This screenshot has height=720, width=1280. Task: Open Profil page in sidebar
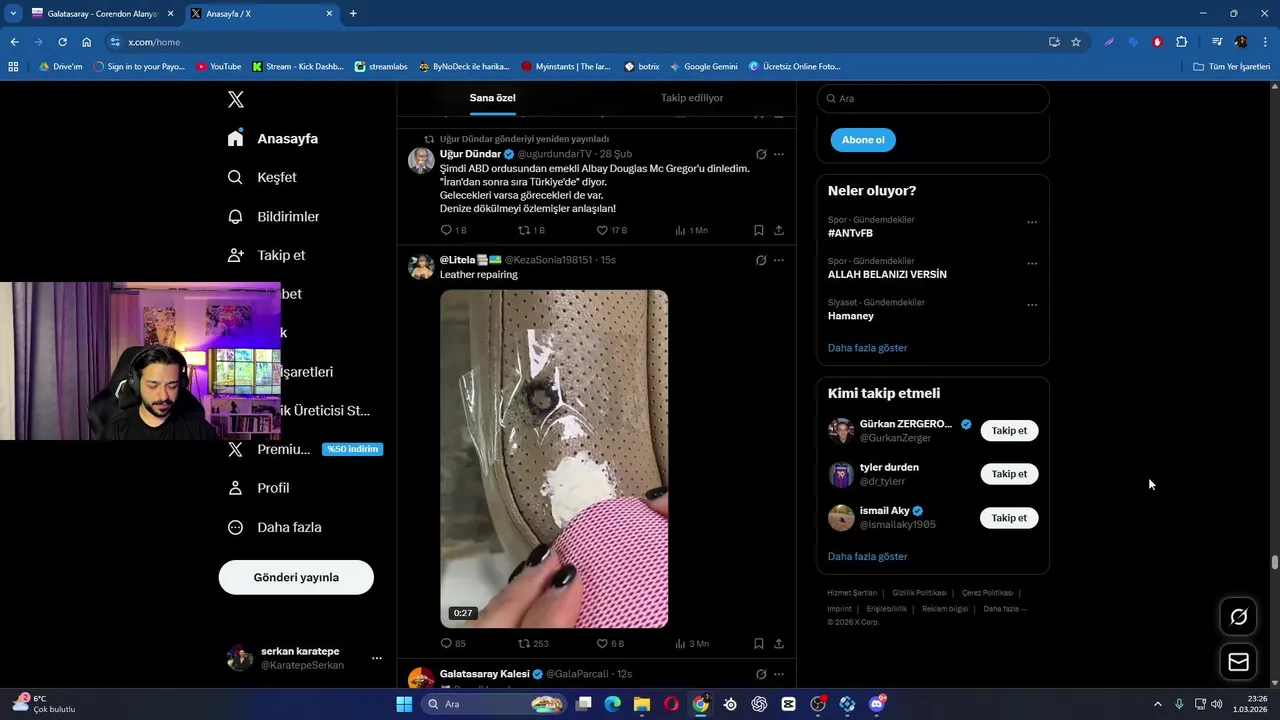point(259,488)
